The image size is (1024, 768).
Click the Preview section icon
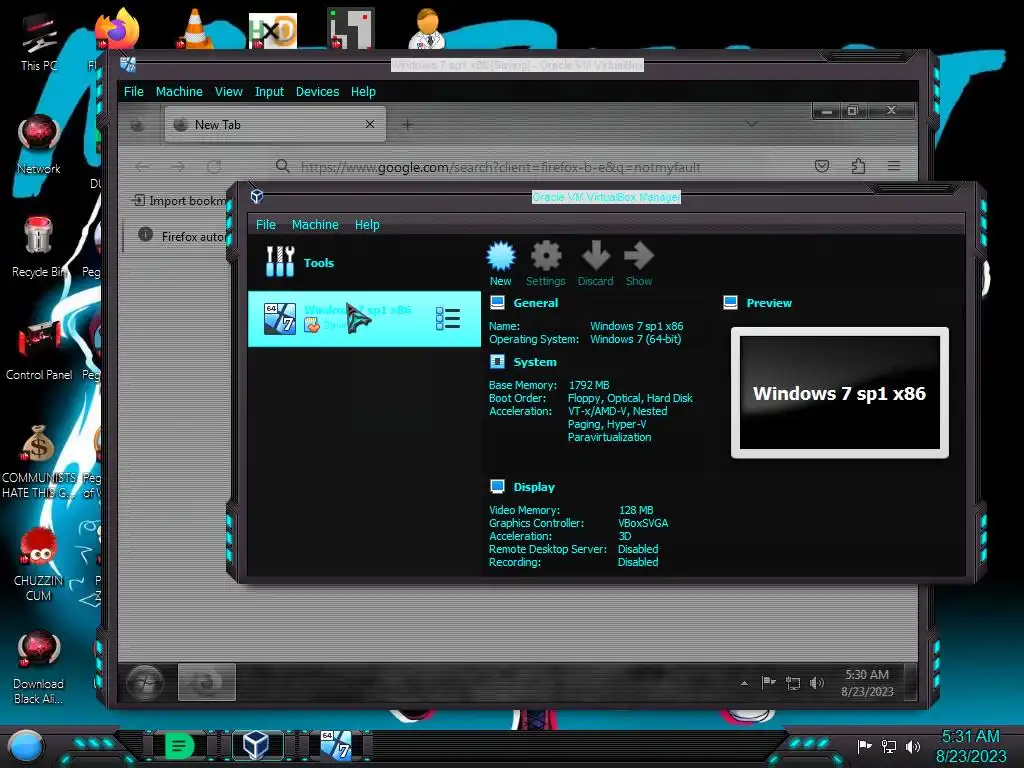point(731,302)
